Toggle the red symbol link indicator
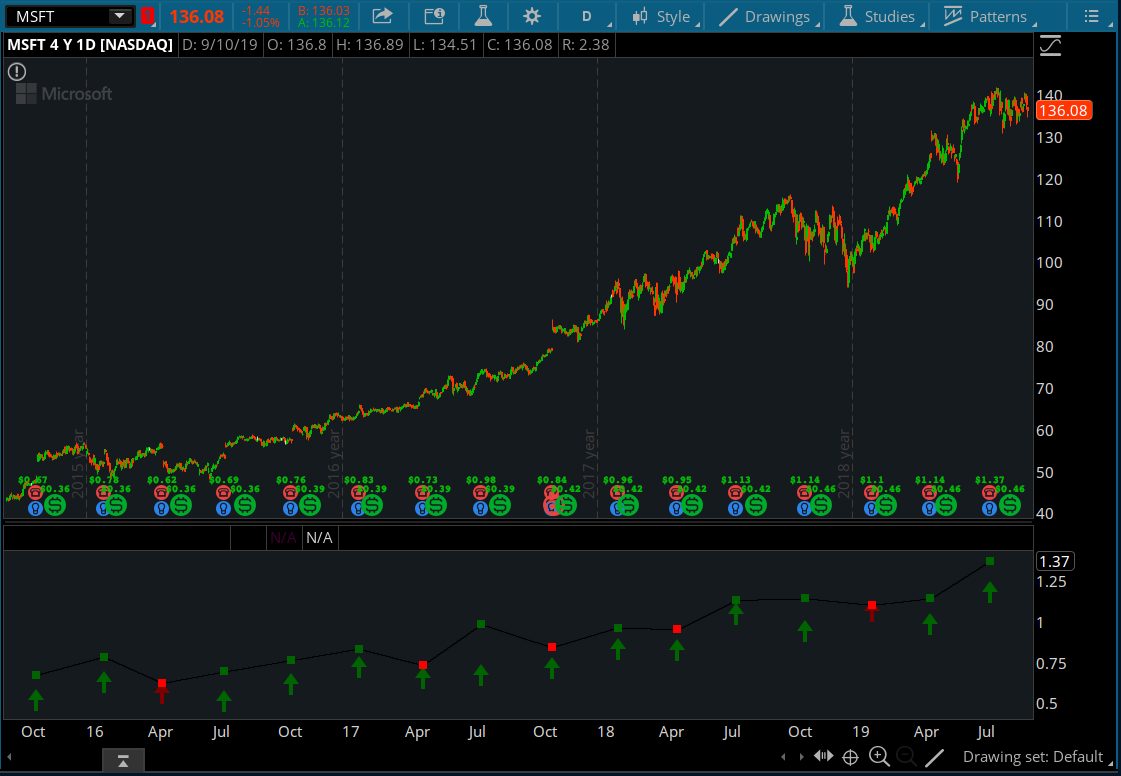The height and width of the screenshot is (776, 1121). coord(147,16)
